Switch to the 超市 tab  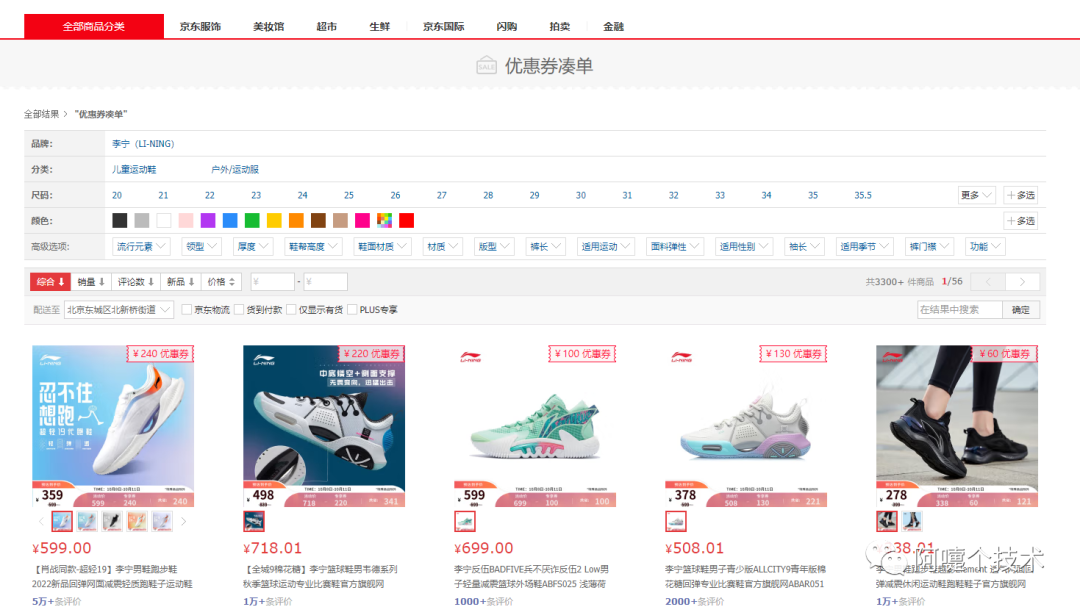326,26
